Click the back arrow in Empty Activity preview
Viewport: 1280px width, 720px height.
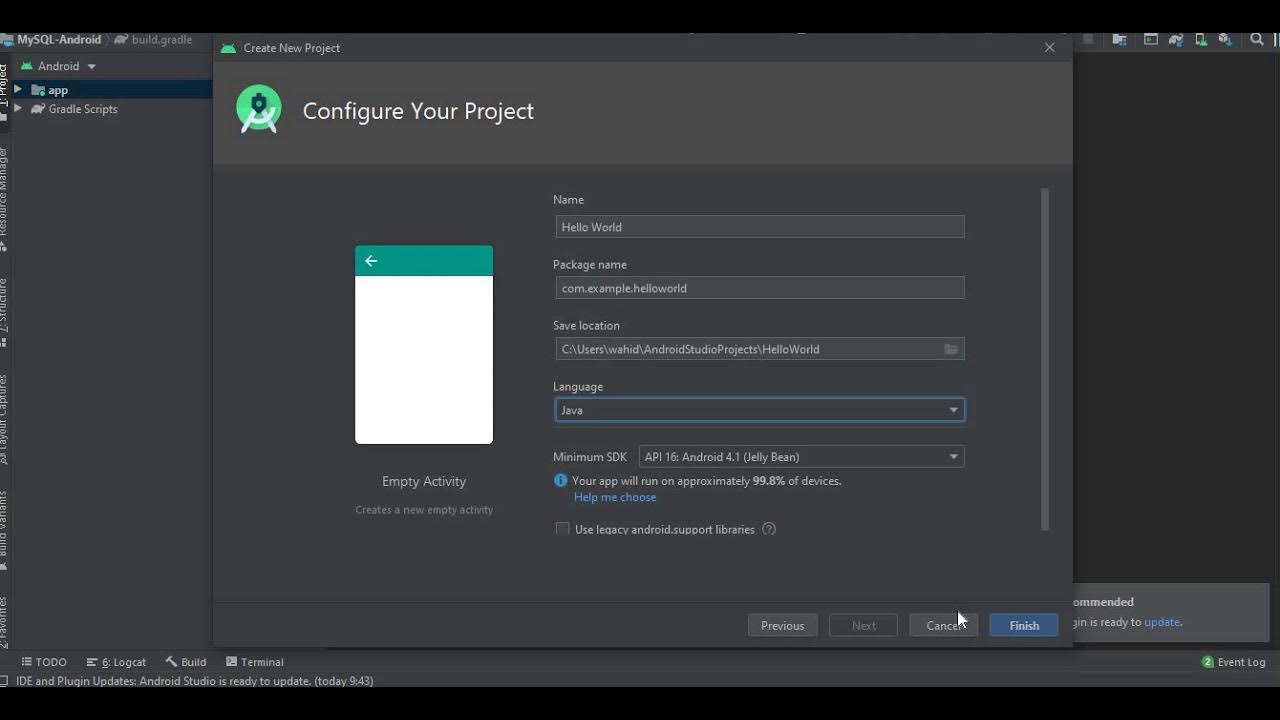tap(371, 261)
